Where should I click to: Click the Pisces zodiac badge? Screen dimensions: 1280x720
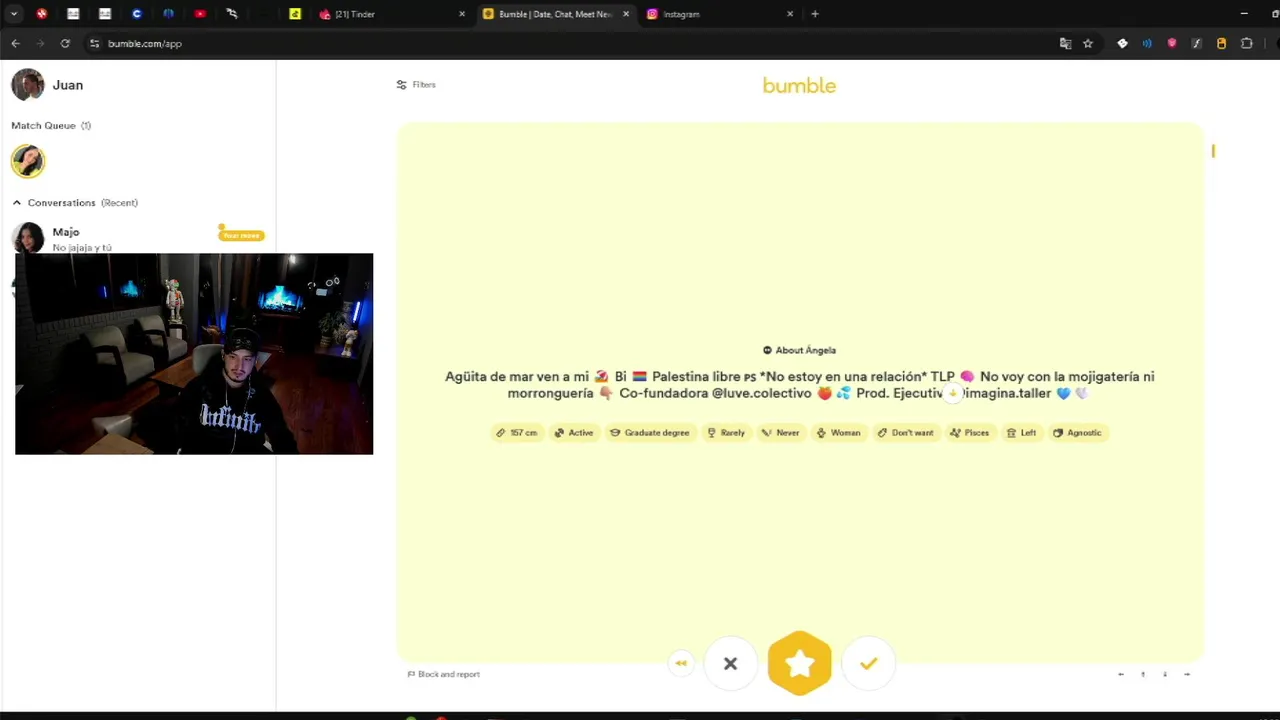pyautogui.click(x=970, y=433)
